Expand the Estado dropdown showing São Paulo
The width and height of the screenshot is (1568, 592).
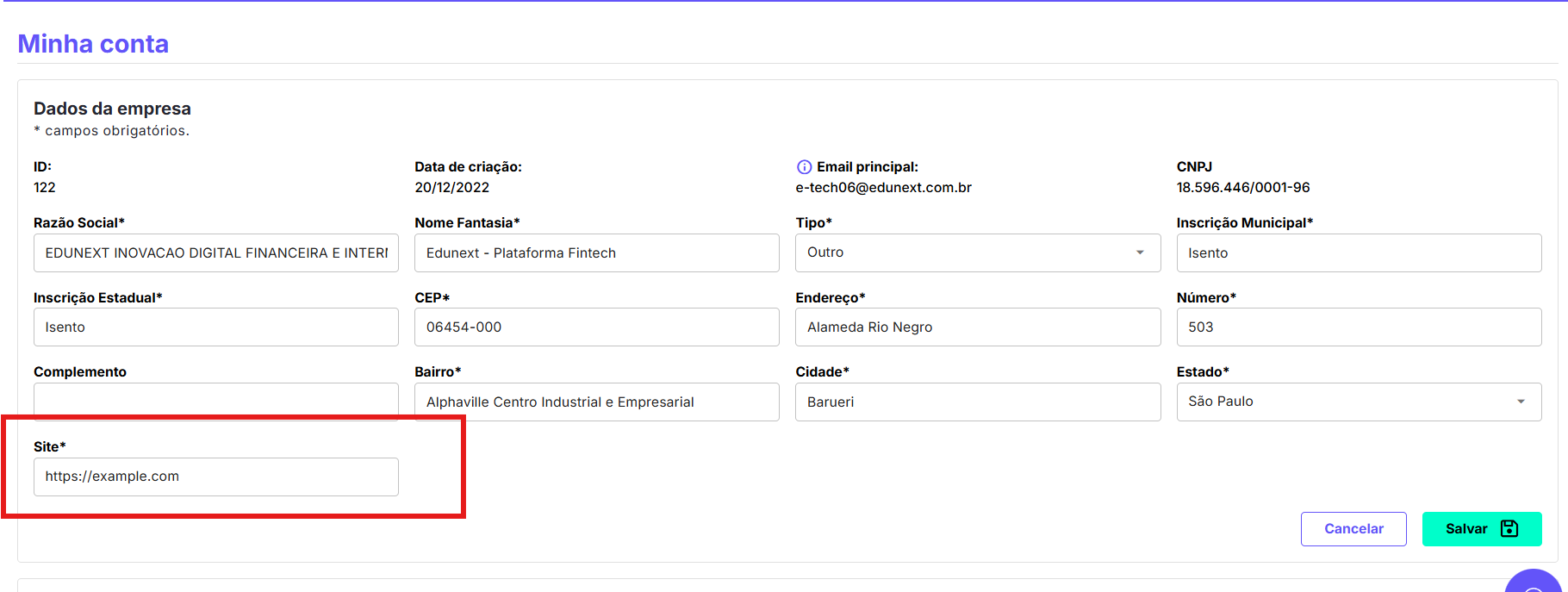click(x=1359, y=402)
